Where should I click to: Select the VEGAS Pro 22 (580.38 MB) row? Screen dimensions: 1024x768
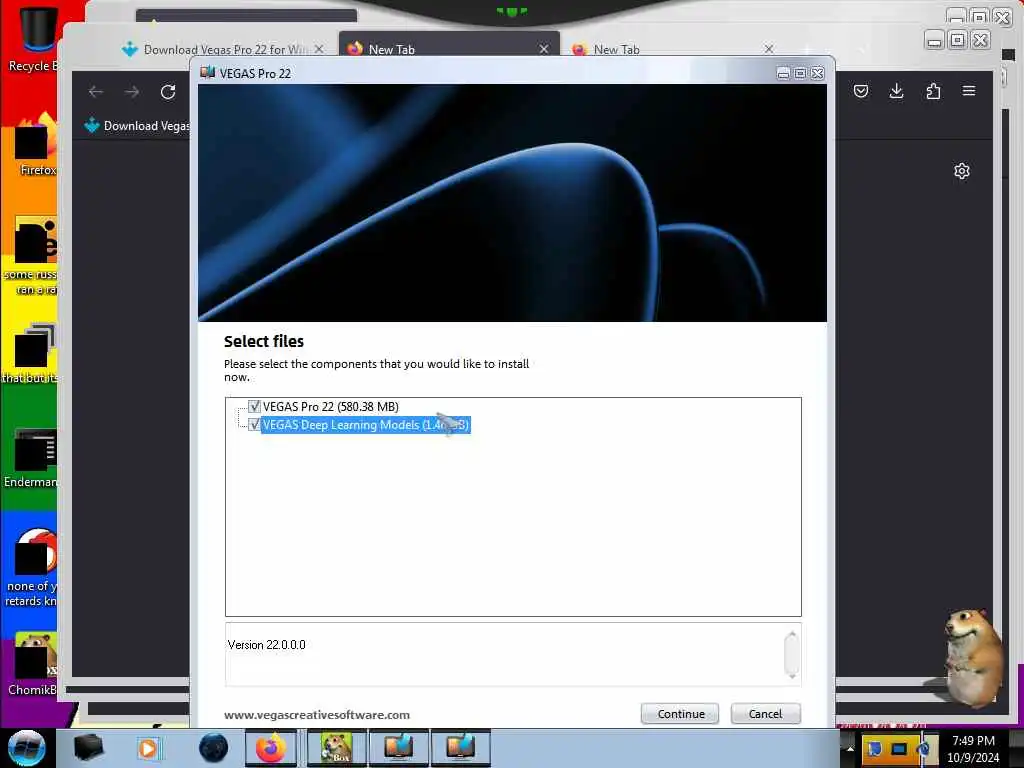[330, 406]
